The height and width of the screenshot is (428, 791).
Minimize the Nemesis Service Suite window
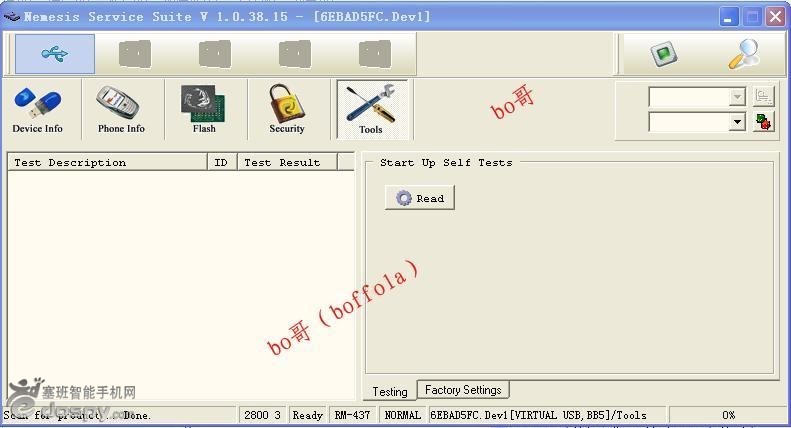point(728,17)
